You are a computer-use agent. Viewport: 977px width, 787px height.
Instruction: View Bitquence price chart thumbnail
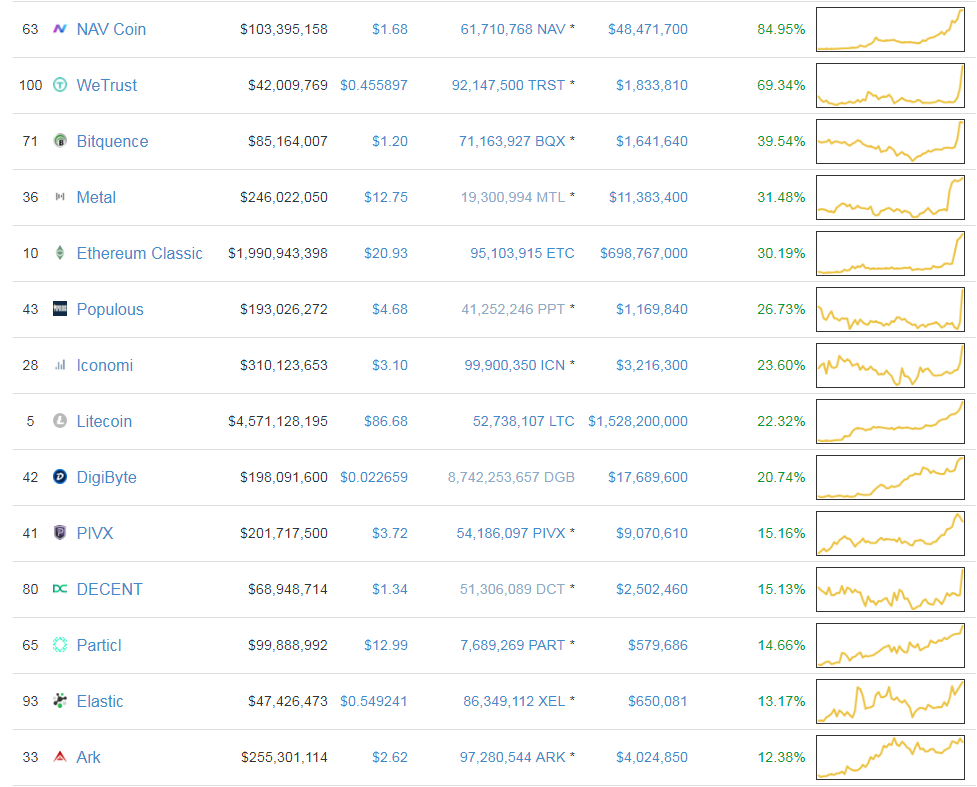point(890,141)
